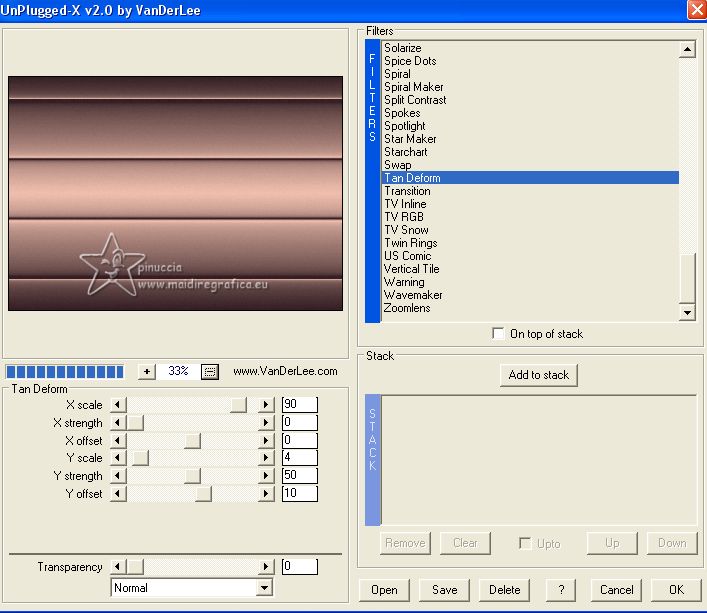Image resolution: width=707 pixels, height=613 pixels.
Task: Click the right arrow of Transparency slider
Action: pyautogui.click(x=266, y=567)
